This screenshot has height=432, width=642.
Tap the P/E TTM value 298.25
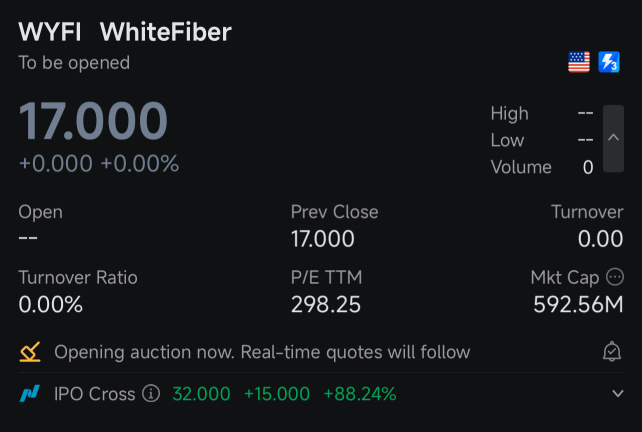point(326,304)
